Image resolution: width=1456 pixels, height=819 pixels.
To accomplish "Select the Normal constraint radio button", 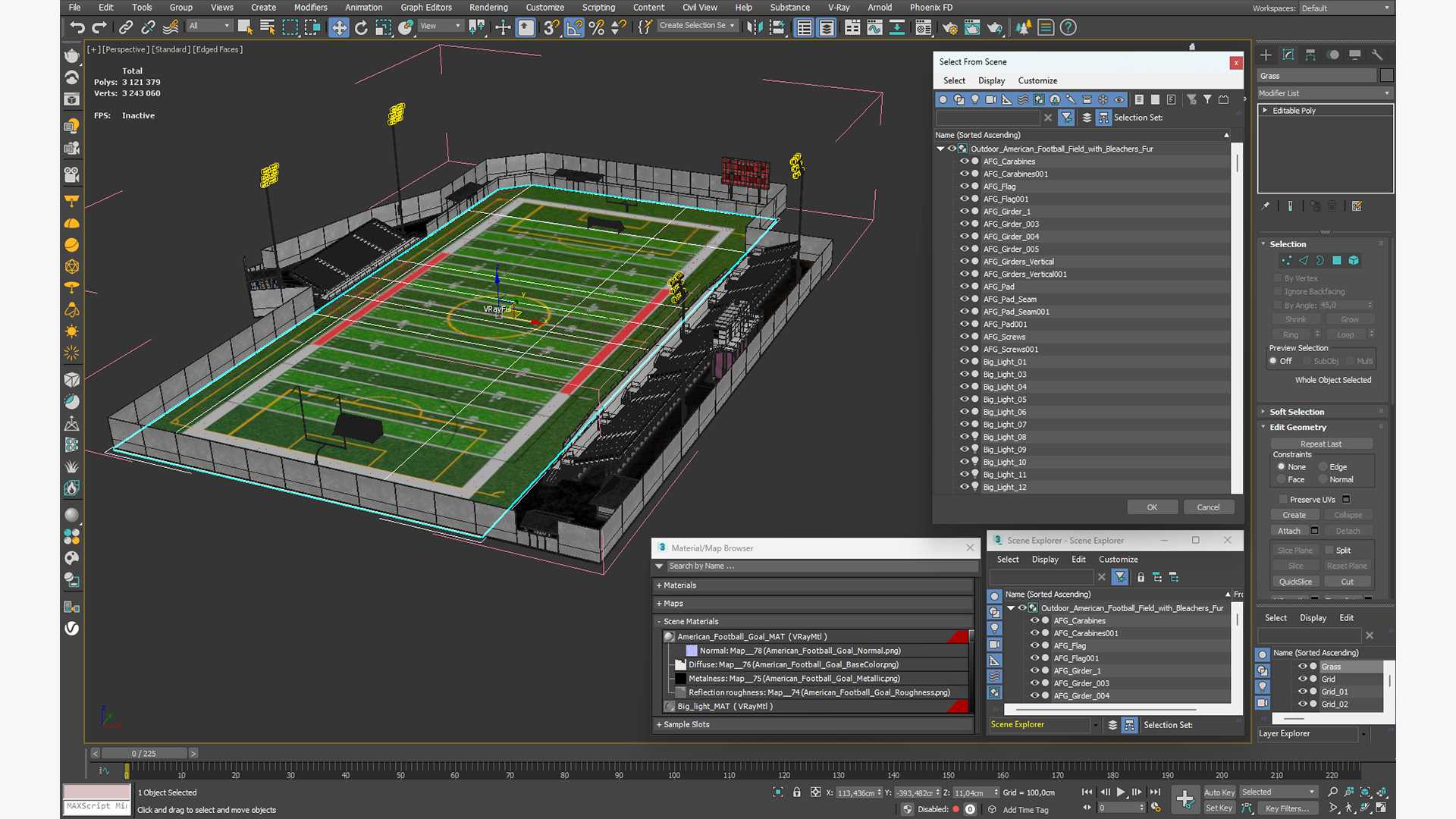I will [1323, 479].
